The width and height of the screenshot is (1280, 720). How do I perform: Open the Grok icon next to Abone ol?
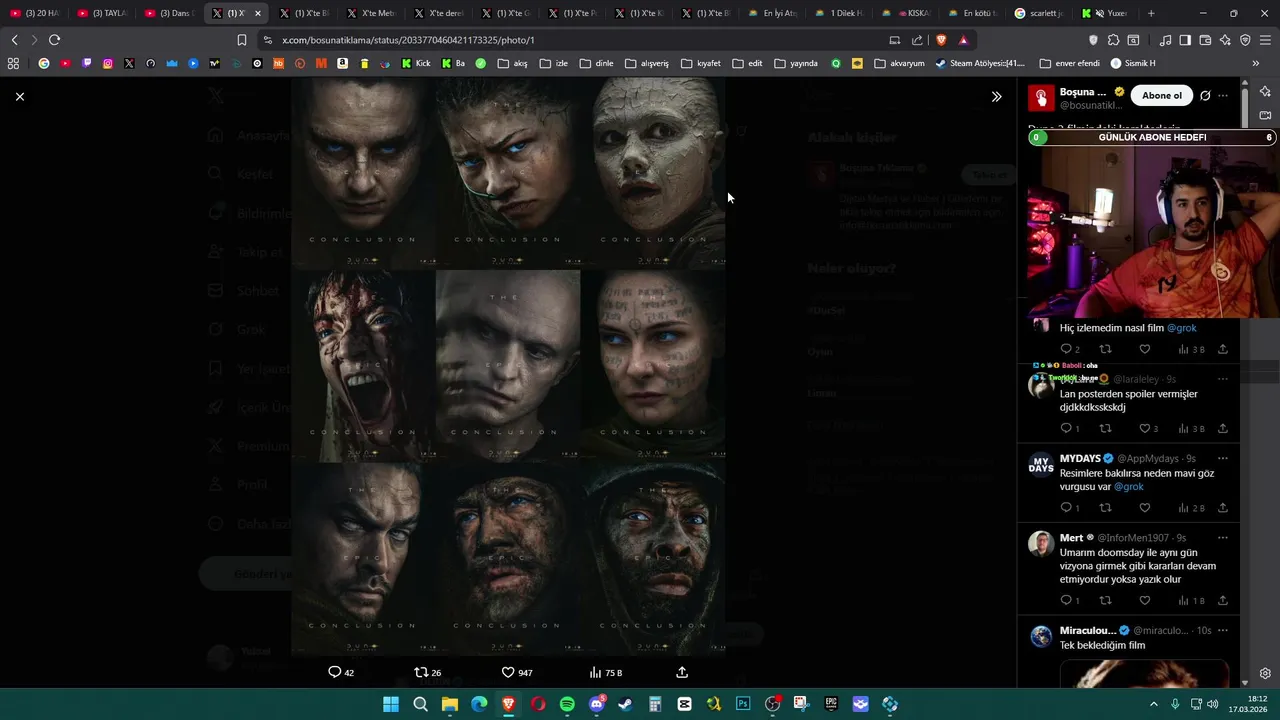click(x=1205, y=96)
